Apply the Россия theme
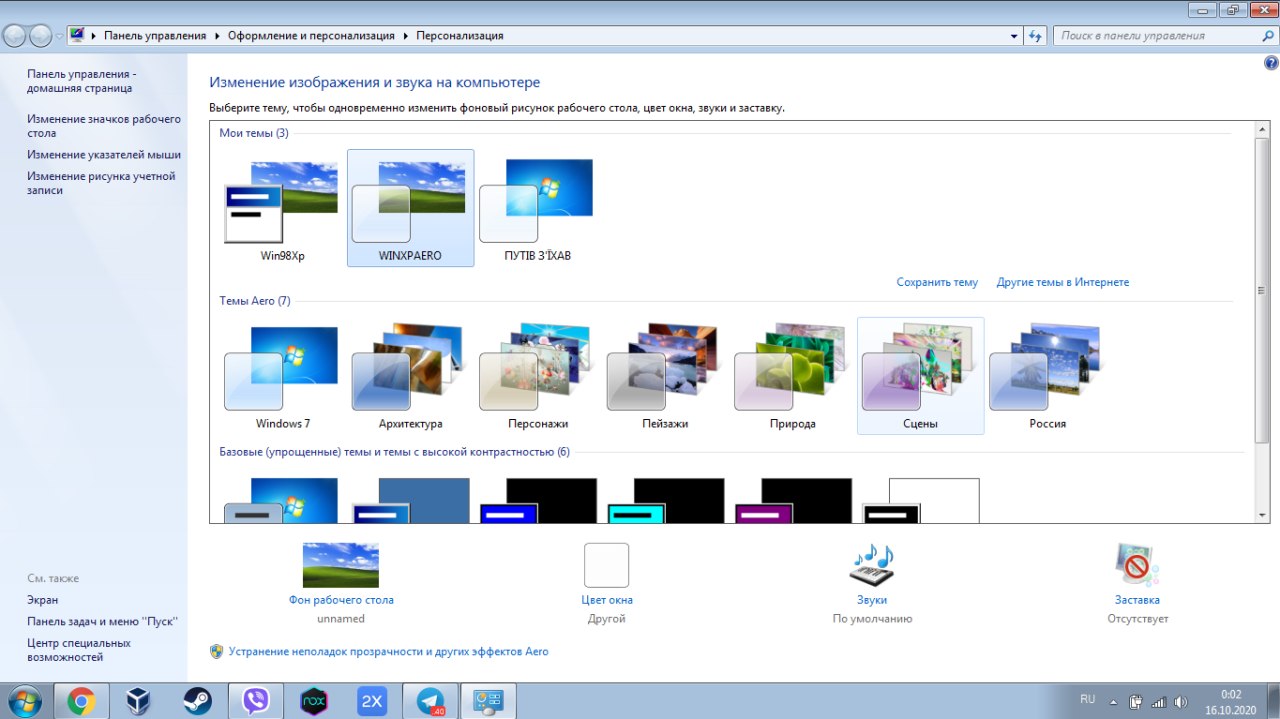The image size is (1280, 719). coord(1047,376)
